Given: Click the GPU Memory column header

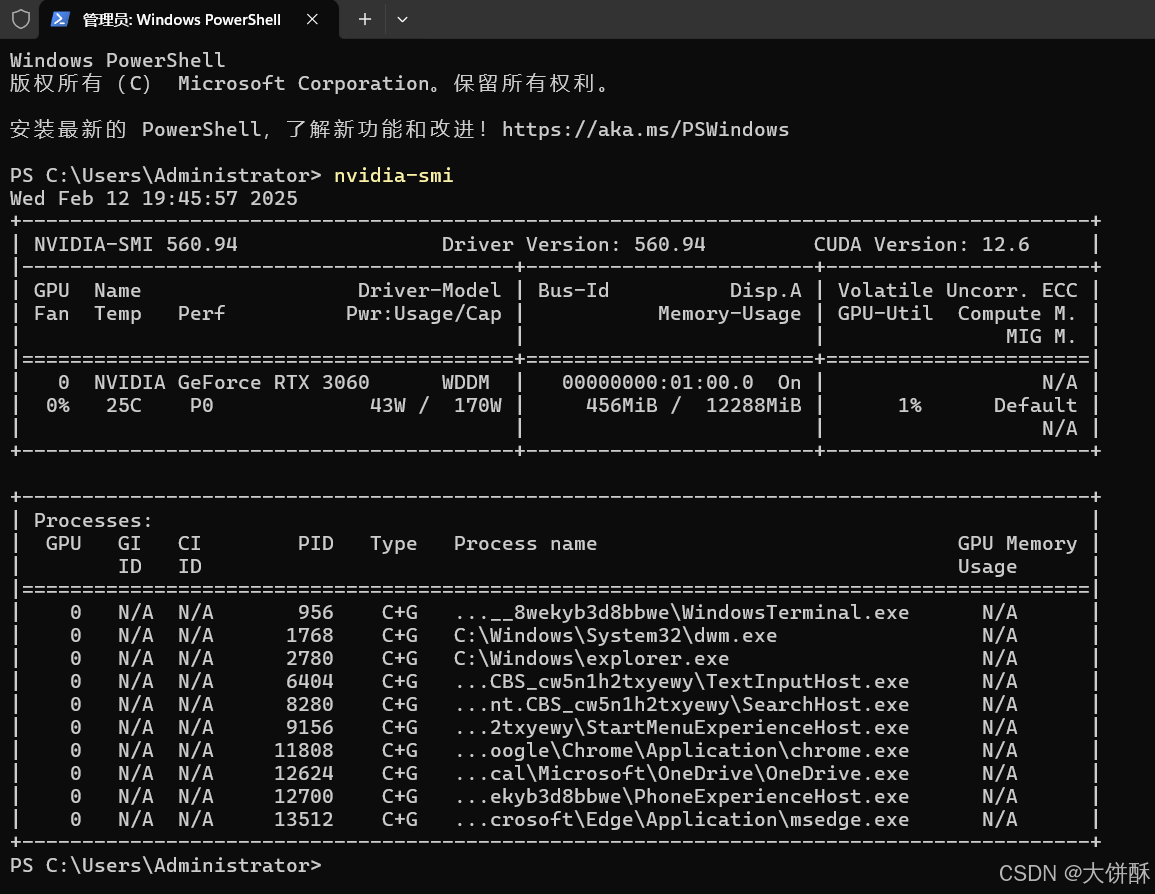Looking at the screenshot, I should click(x=1017, y=543).
